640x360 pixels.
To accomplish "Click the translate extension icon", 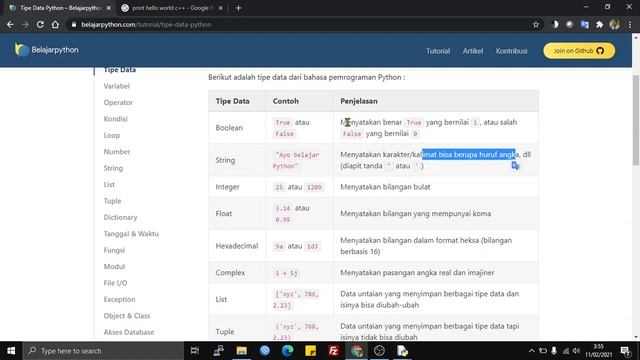I will coord(584,24).
